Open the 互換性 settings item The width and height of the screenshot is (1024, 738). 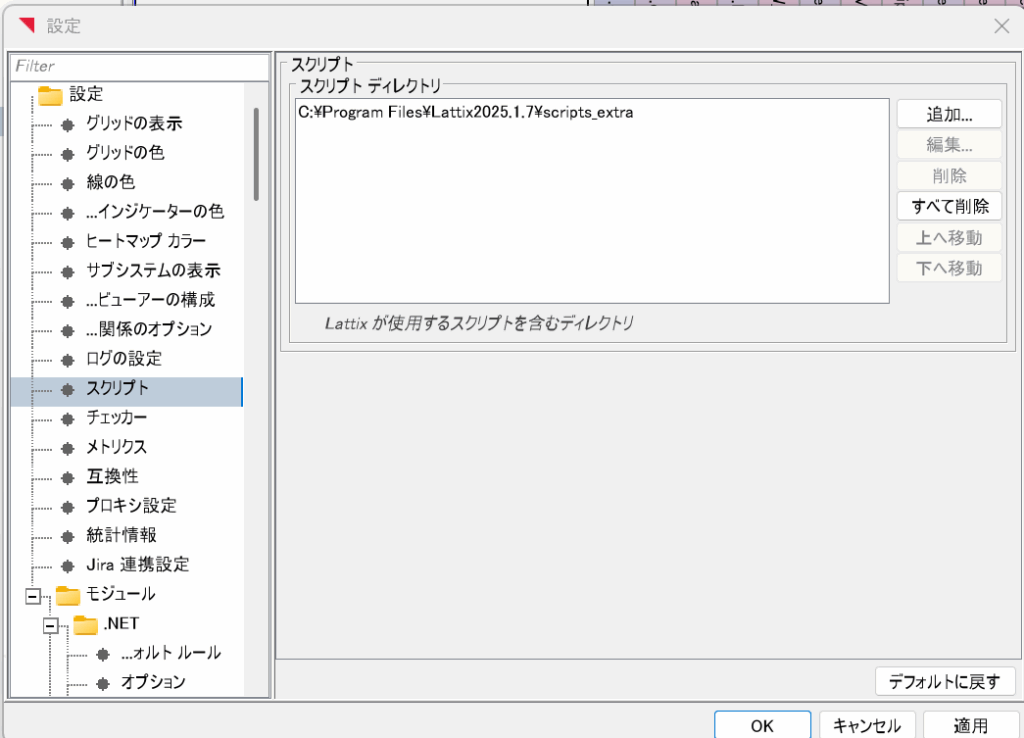pos(112,476)
